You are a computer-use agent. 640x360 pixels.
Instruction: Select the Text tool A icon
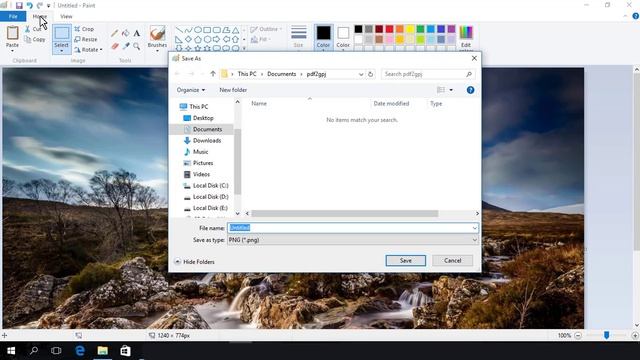pos(137,33)
